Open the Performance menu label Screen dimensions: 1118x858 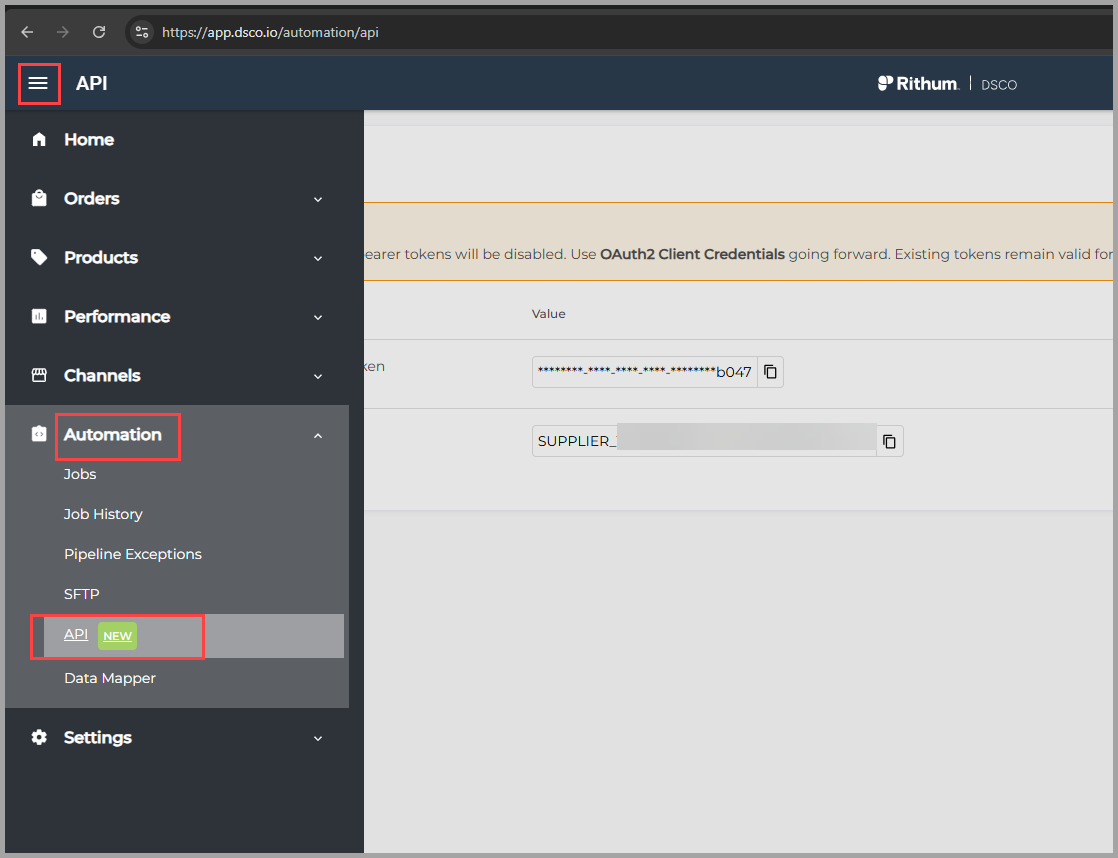coord(117,316)
